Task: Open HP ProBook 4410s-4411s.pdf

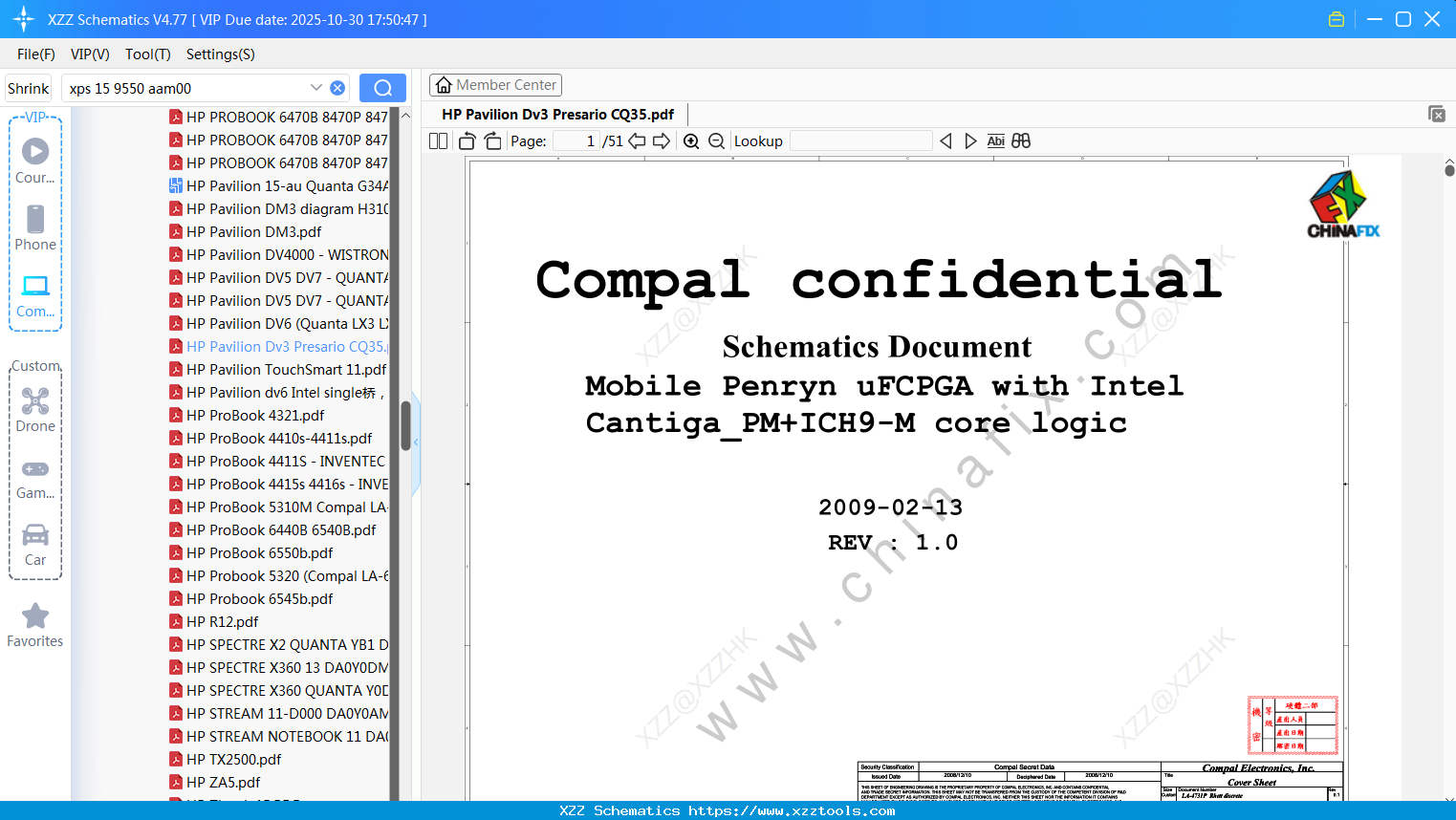Action: pyautogui.click(x=271, y=439)
